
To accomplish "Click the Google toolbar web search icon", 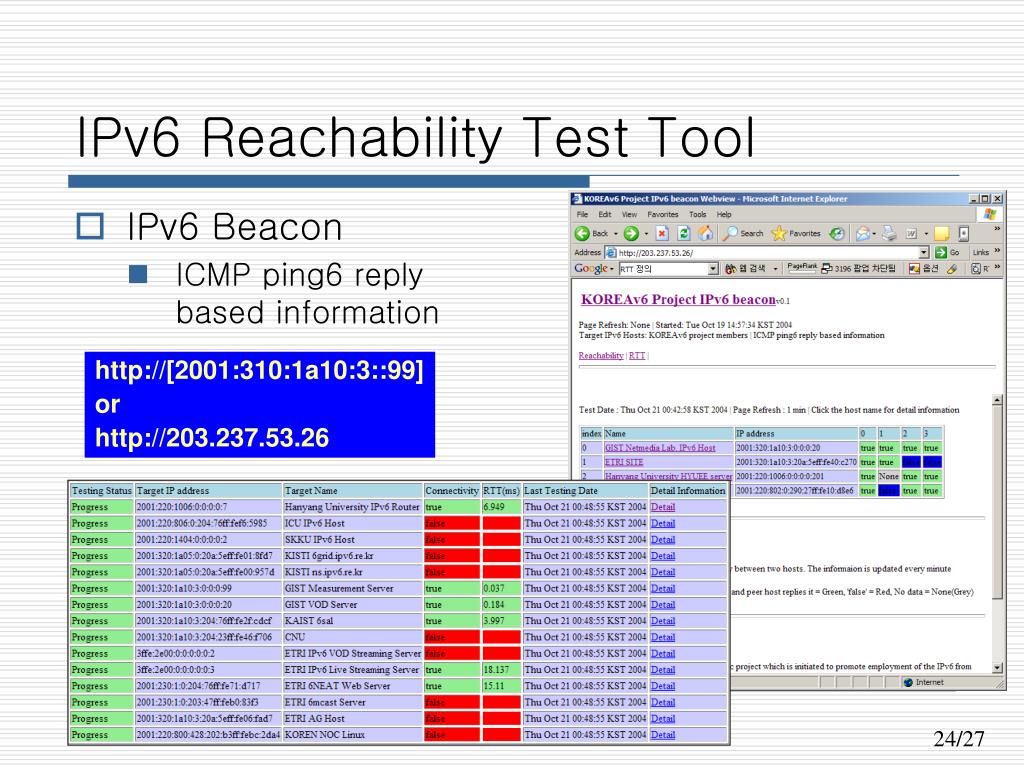I will click(x=731, y=268).
